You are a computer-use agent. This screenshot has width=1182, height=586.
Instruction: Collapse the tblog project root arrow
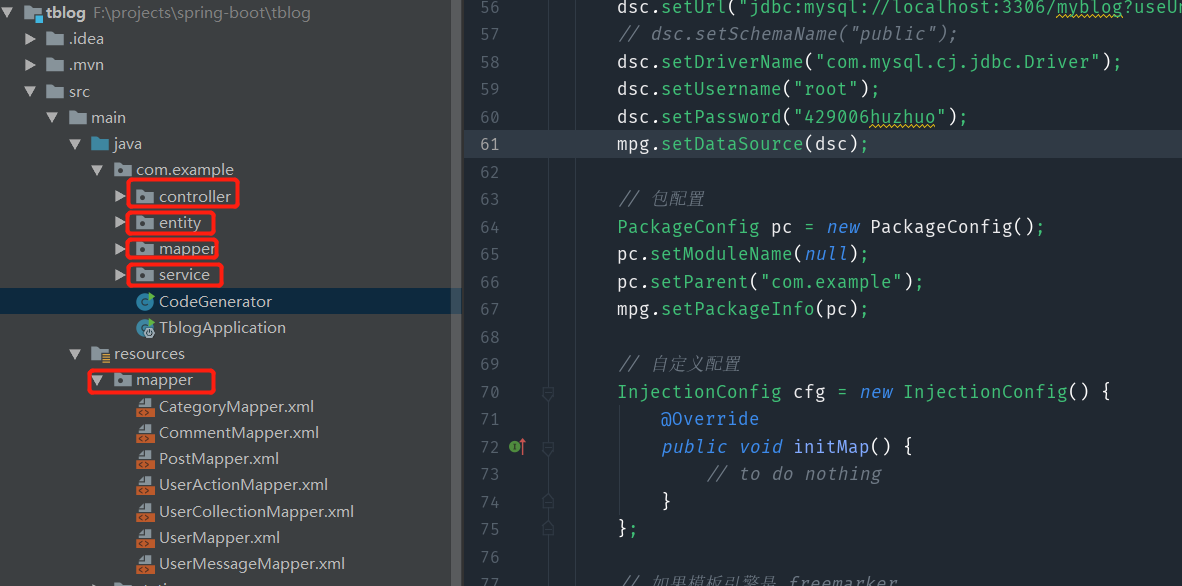coord(8,13)
